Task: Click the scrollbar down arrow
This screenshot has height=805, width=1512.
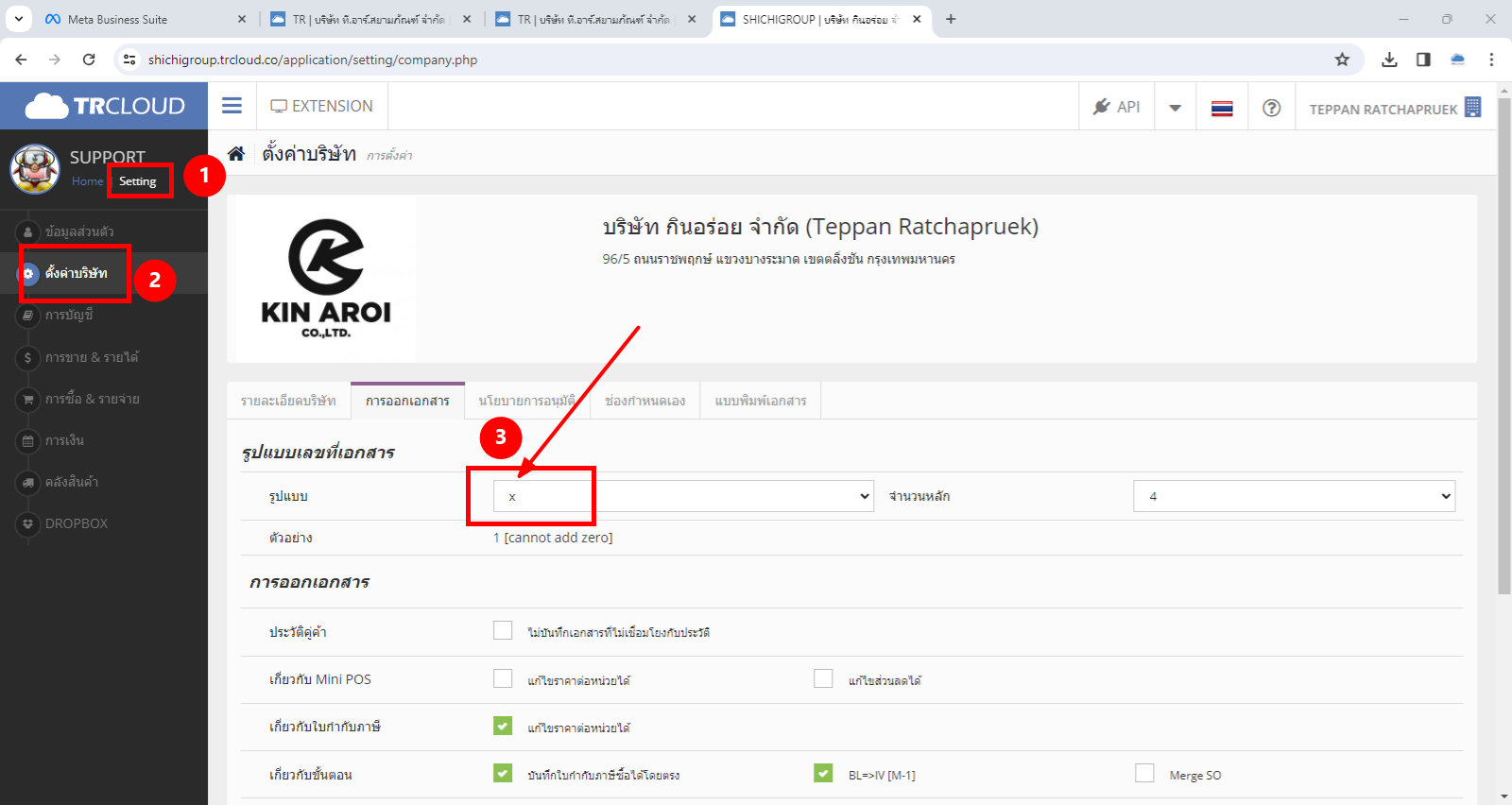Action: click(1504, 796)
